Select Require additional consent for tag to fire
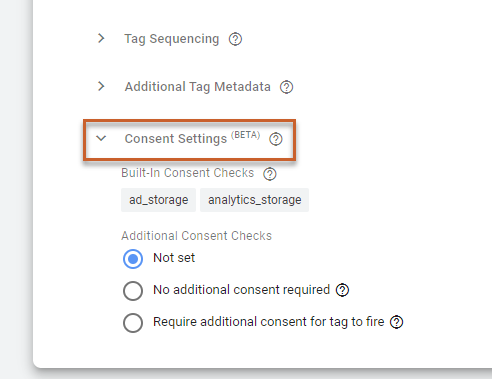The image size is (492, 379). pos(133,323)
